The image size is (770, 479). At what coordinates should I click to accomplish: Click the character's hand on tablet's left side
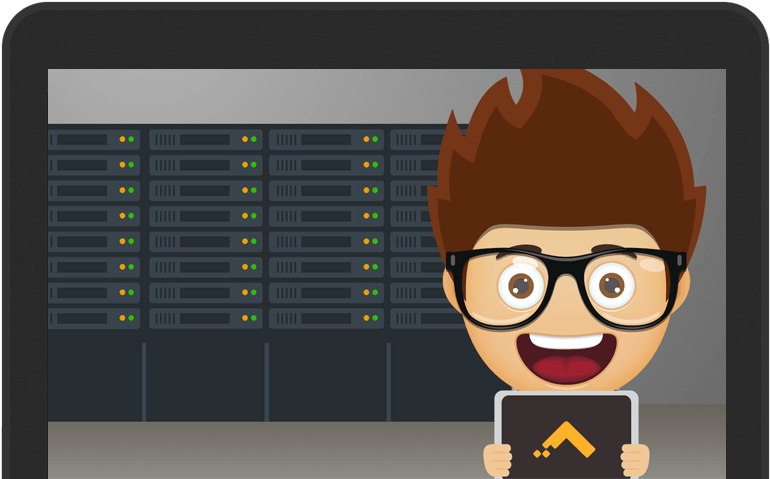[x=498, y=459]
